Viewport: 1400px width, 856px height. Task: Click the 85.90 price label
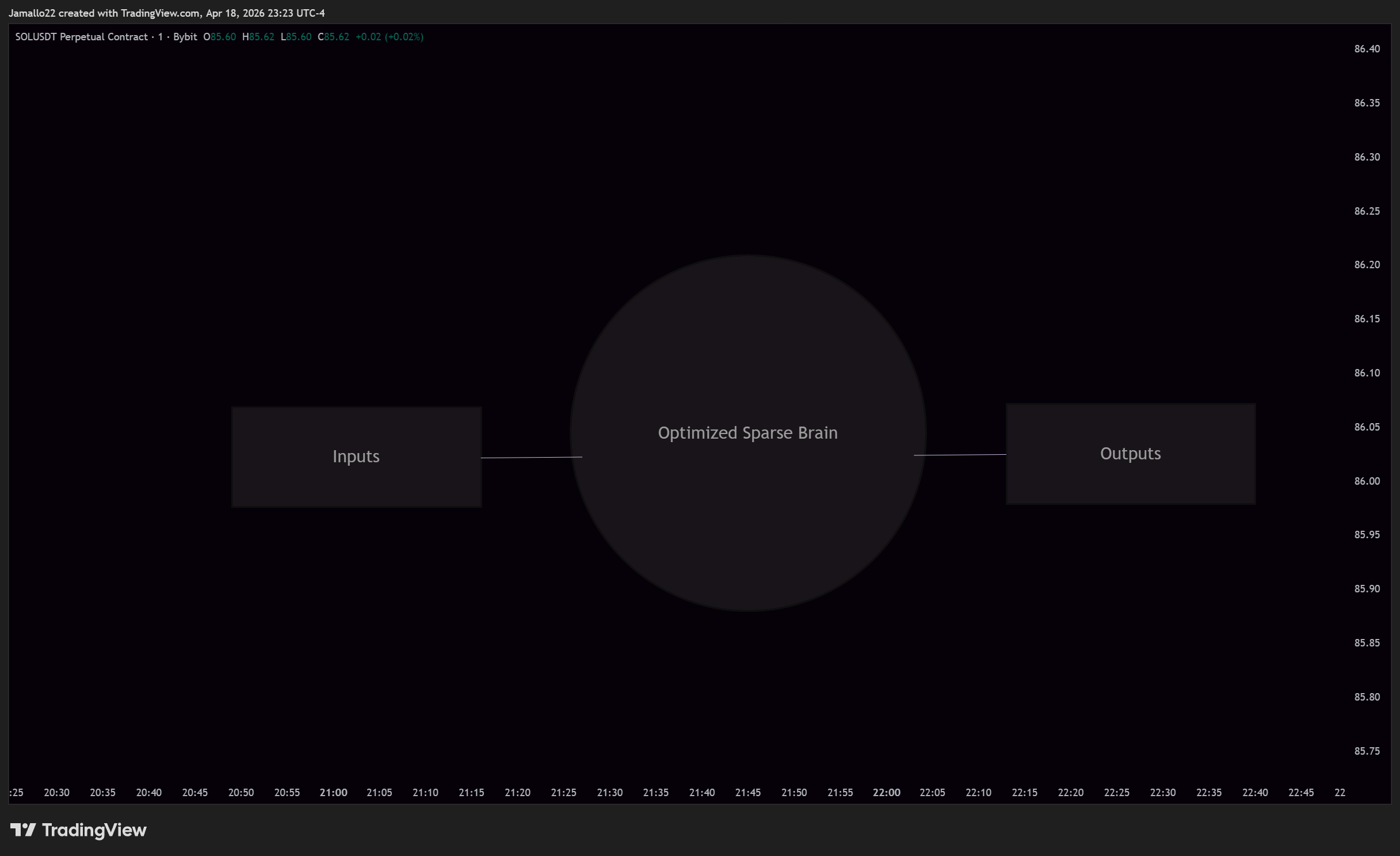[1367, 589]
